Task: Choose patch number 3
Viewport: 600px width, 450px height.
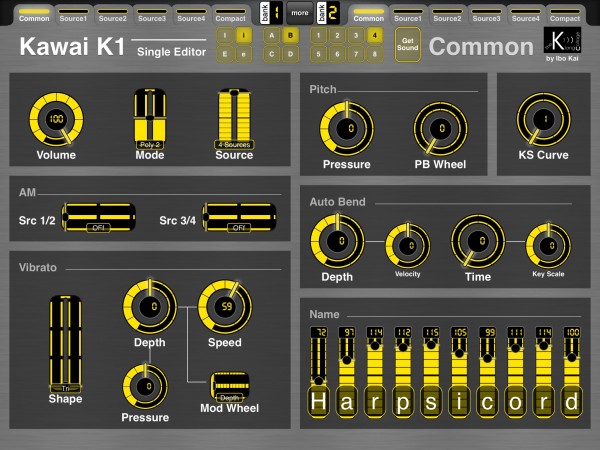Action: (x=356, y=36)
